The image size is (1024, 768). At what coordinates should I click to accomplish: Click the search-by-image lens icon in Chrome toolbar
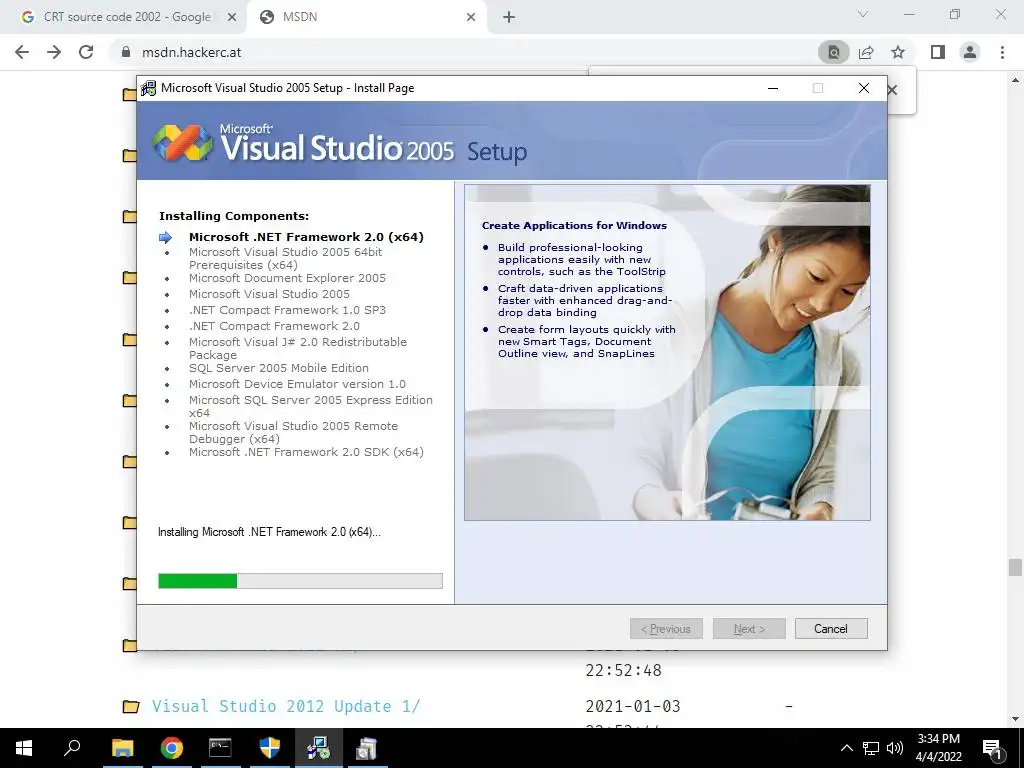(833, 52)
